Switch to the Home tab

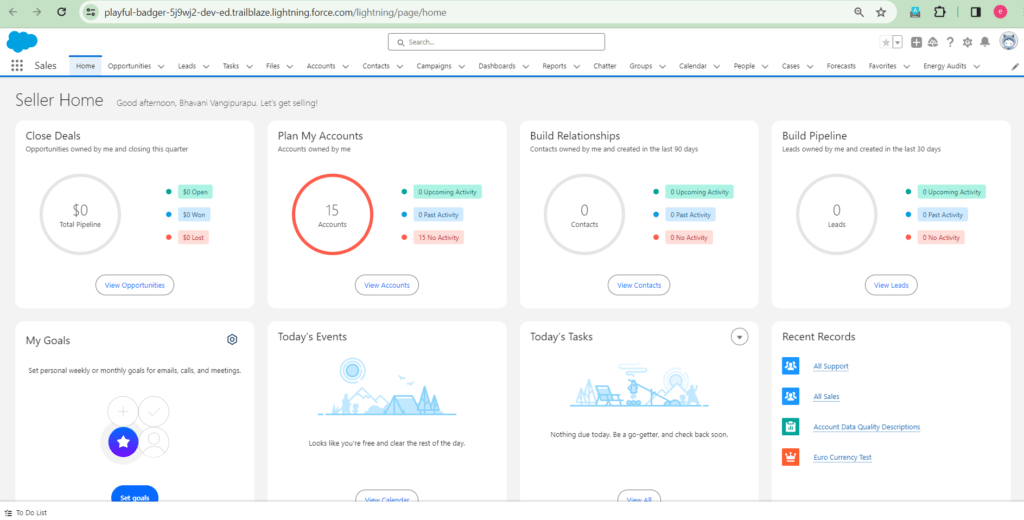[86, 66]
